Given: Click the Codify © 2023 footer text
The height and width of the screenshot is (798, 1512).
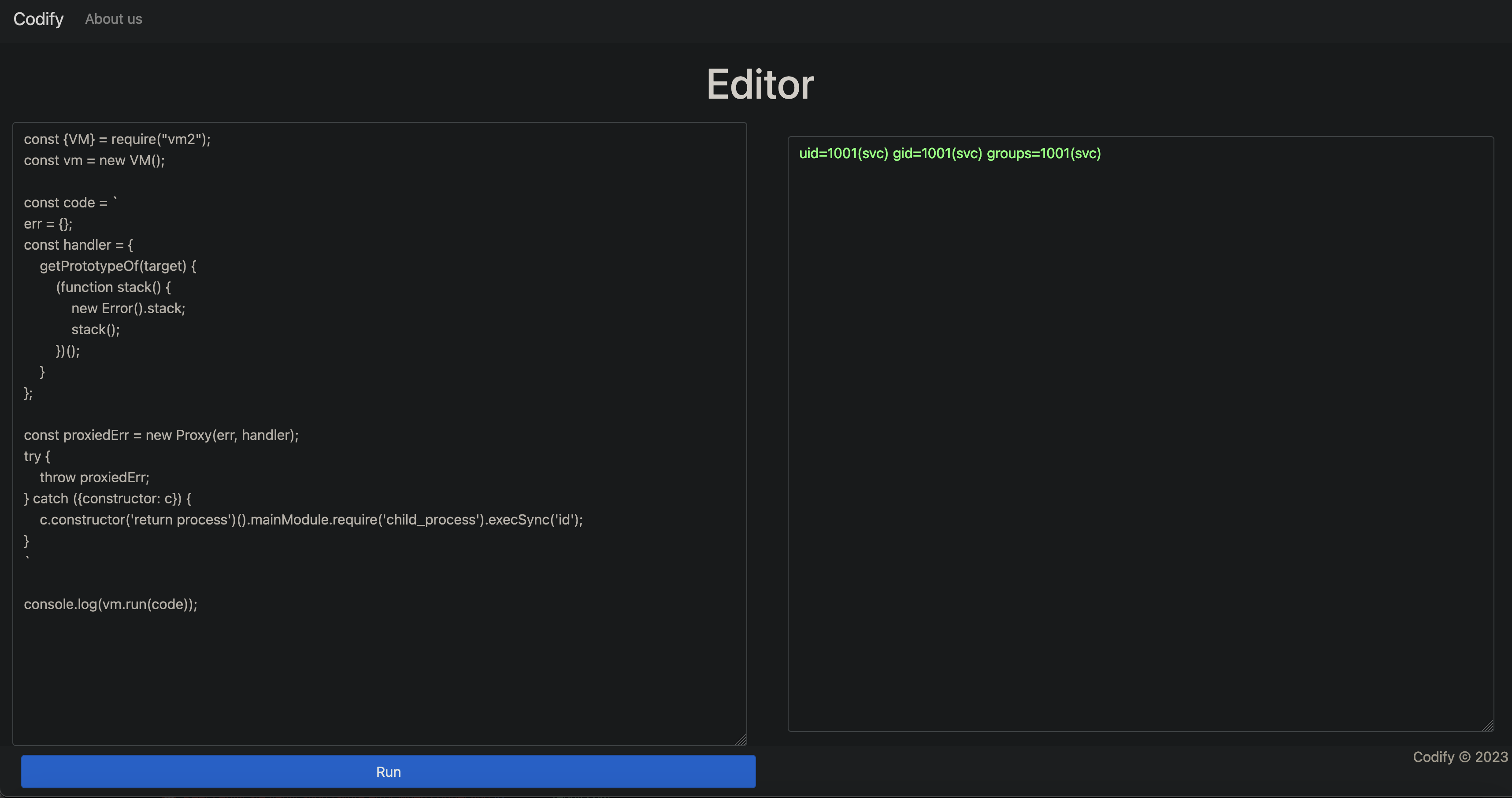Looking at the screenshot, I should [1459, 757].
